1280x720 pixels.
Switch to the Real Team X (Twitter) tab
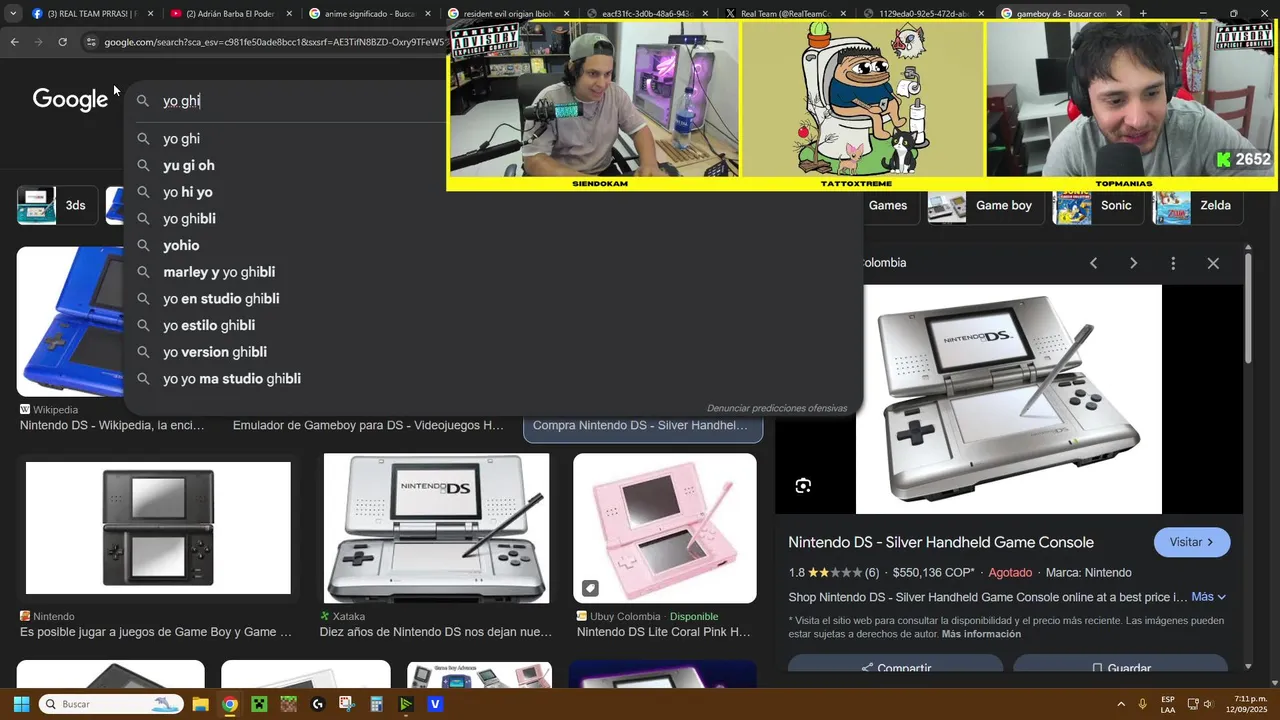tap(785, 13)
